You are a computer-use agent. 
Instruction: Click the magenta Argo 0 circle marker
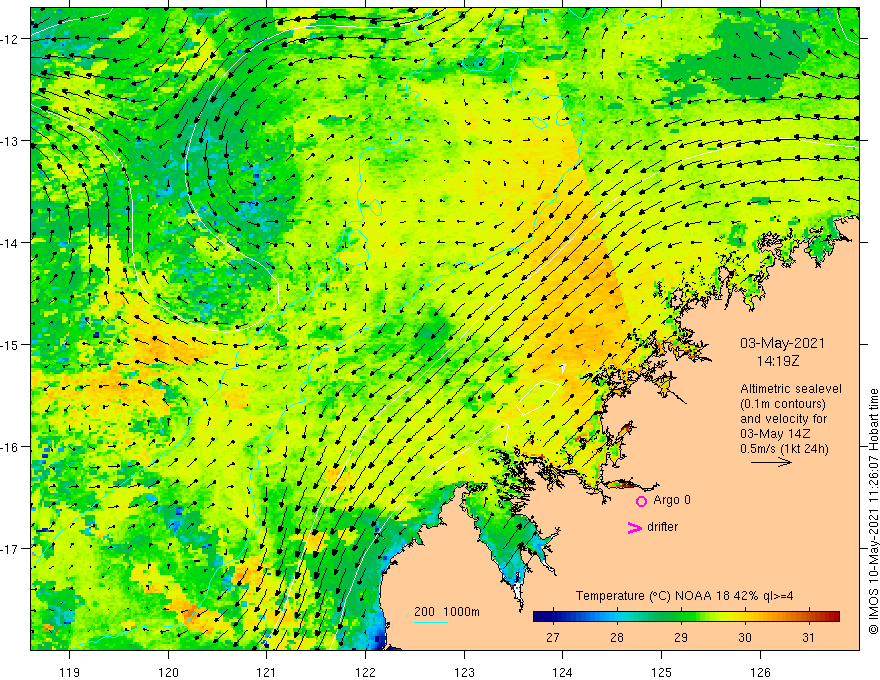641,501
